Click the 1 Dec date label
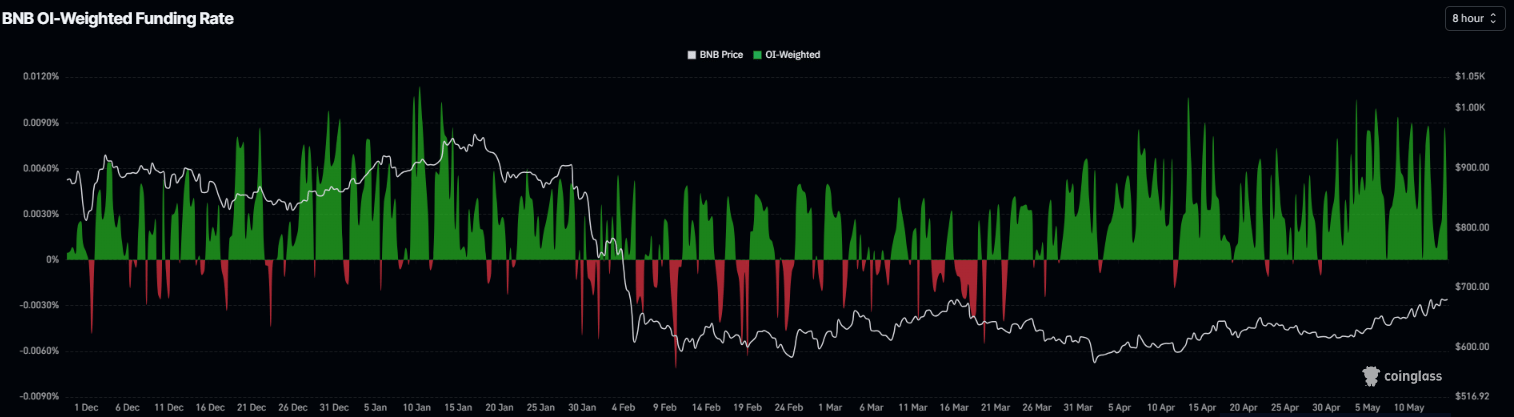The image size is (1514, 417). click(85, 408)
